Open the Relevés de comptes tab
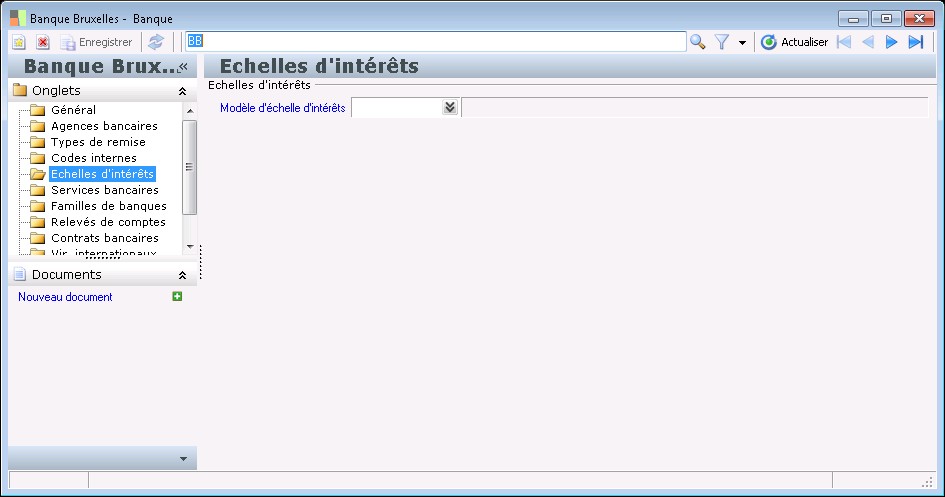The width and height of the screenshot is (945, 497). point(108,222)
